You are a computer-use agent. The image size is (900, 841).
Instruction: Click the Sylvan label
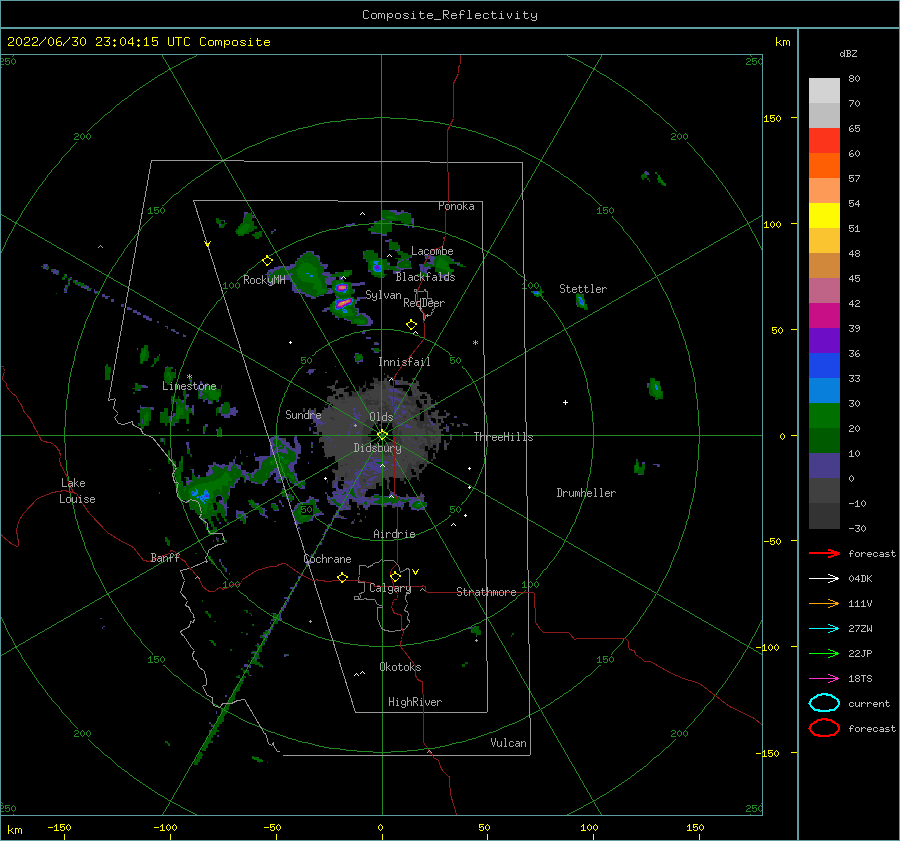[x=383, y=295]
